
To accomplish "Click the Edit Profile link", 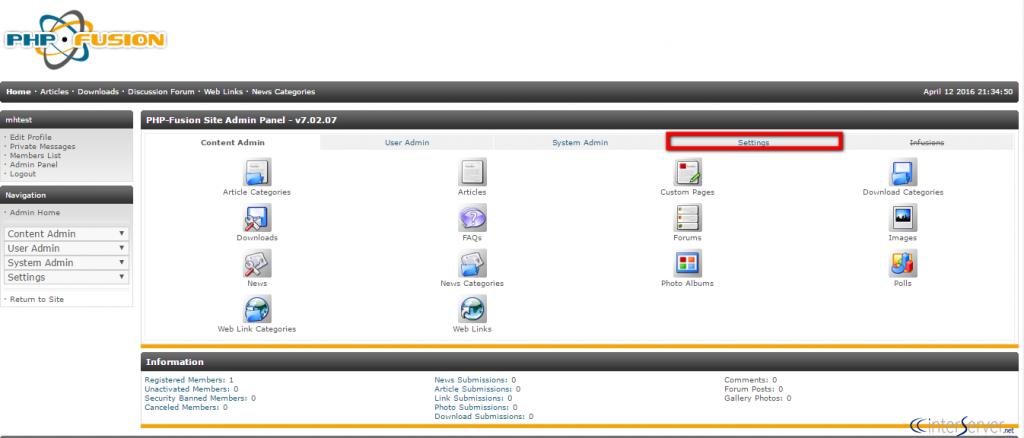I will tap(31, 137).
